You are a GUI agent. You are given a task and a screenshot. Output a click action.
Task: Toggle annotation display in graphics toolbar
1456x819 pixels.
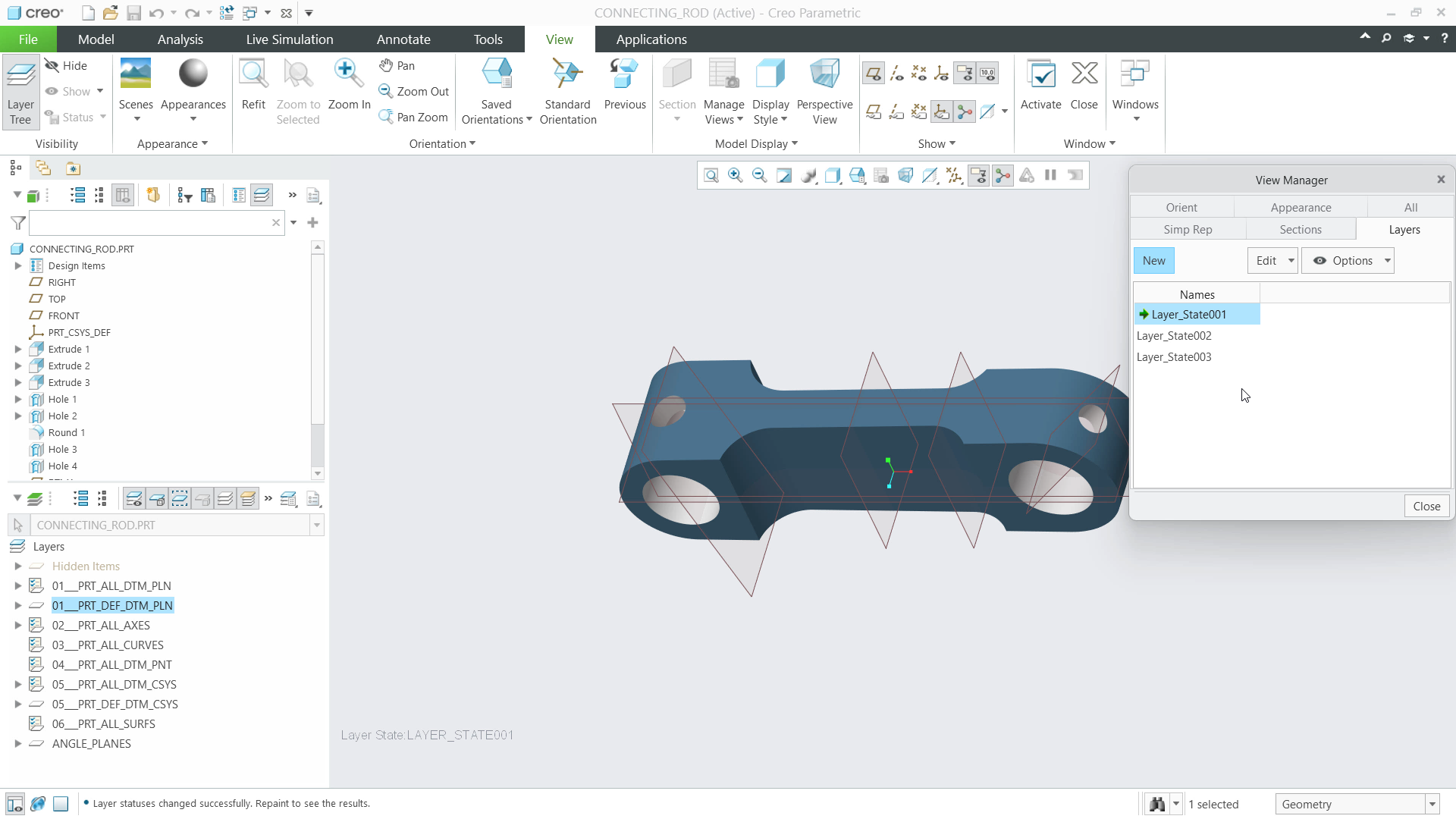coord(978,176)
